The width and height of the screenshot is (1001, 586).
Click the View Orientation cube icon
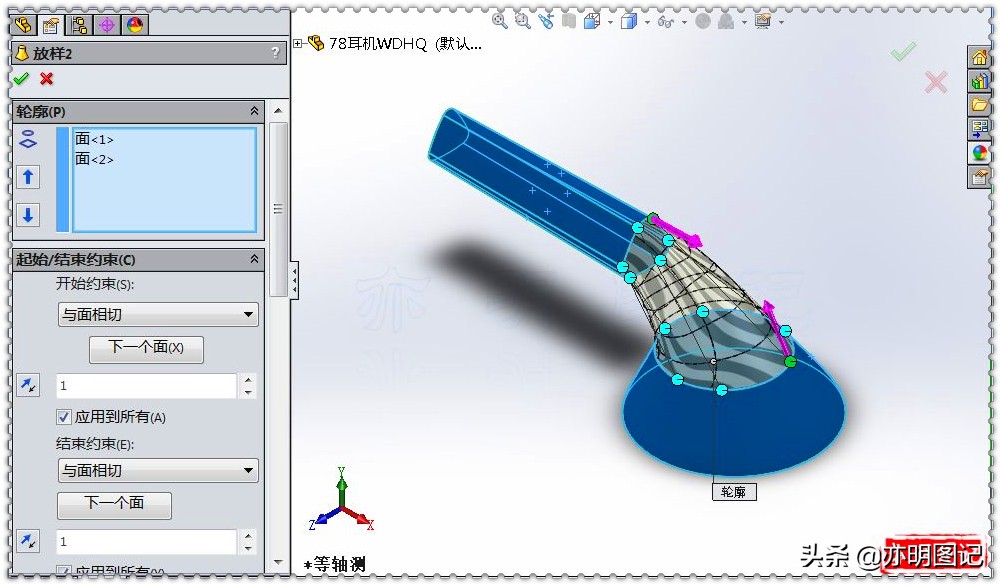click(x=590, y=20)
